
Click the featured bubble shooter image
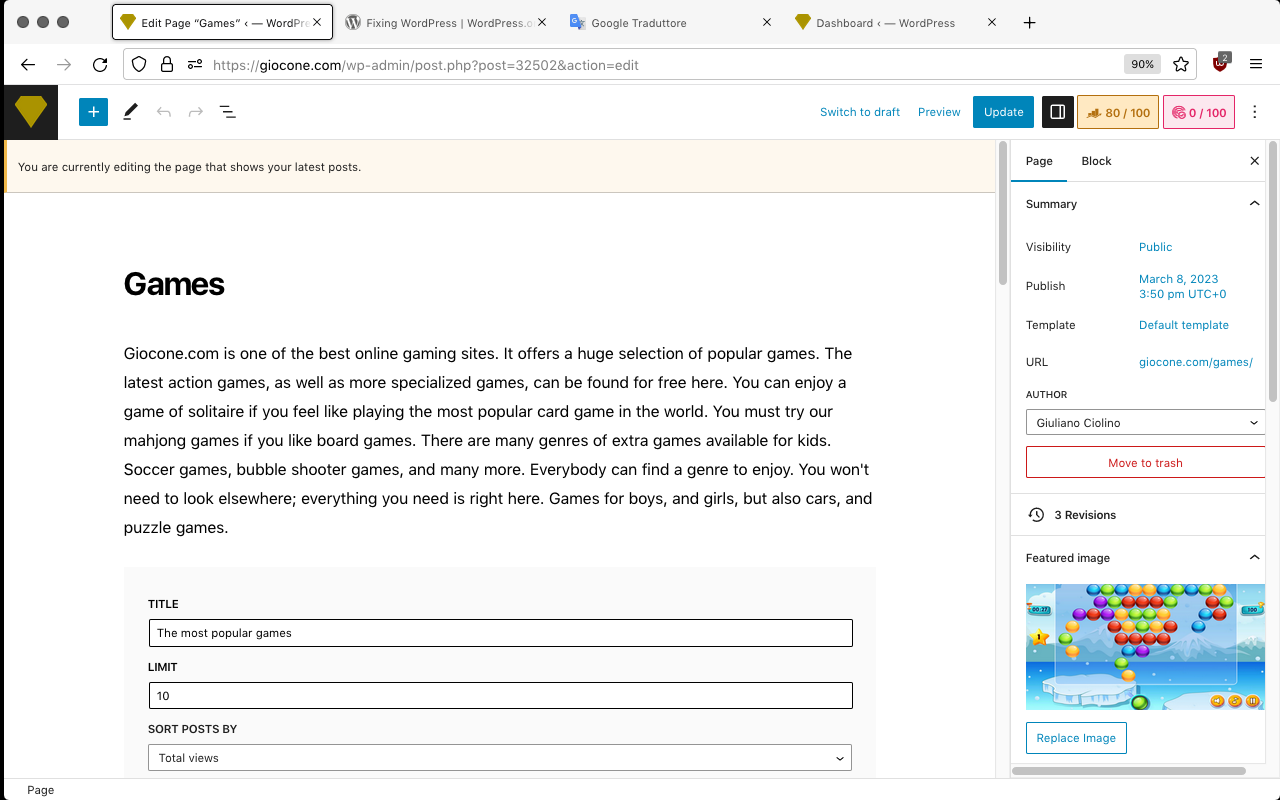(1146, 647)
